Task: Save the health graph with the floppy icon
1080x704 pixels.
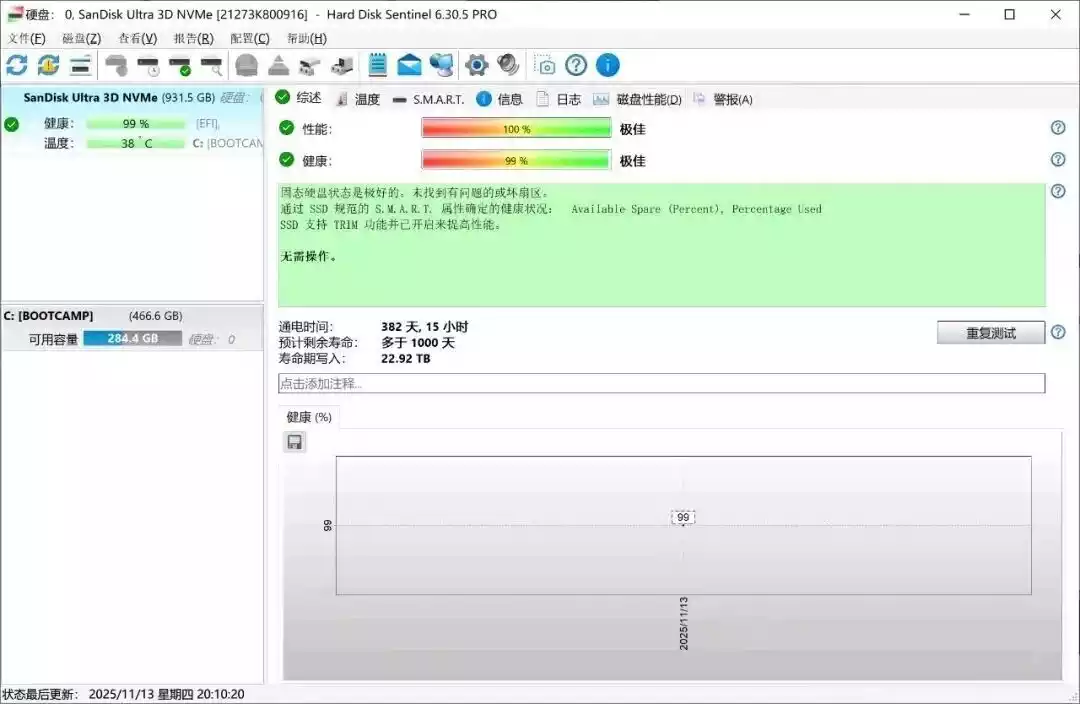Action: 294,441
